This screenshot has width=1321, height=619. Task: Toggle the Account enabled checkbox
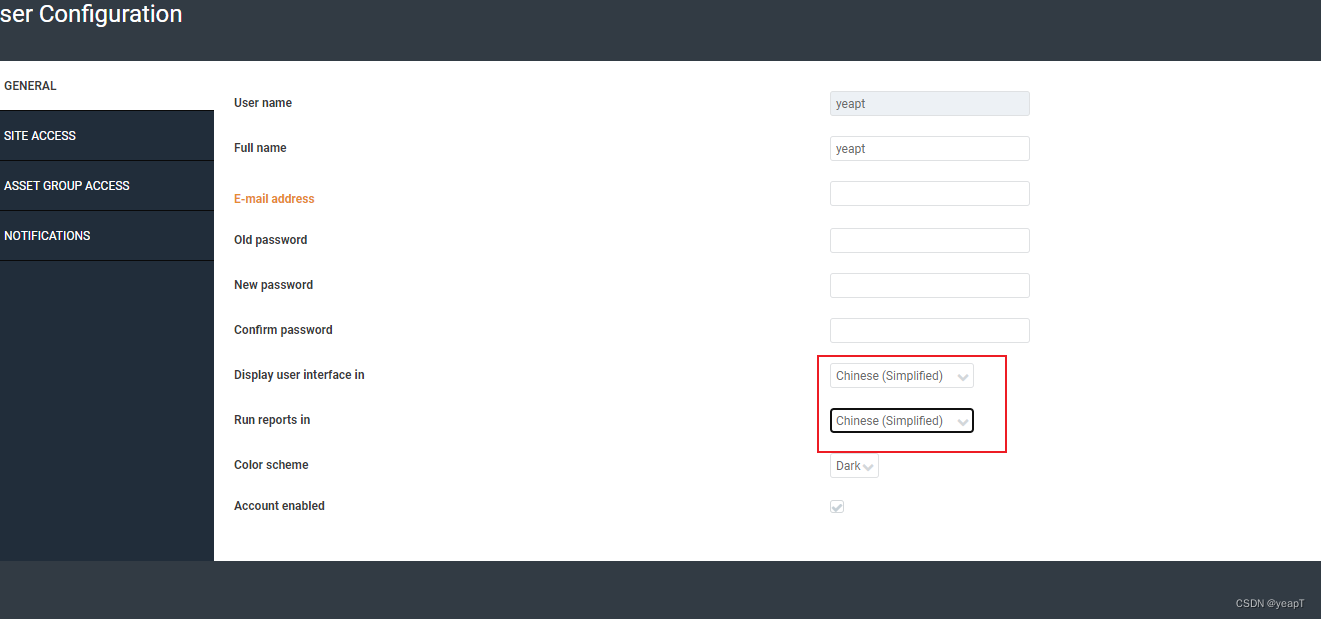coord(837,507)
